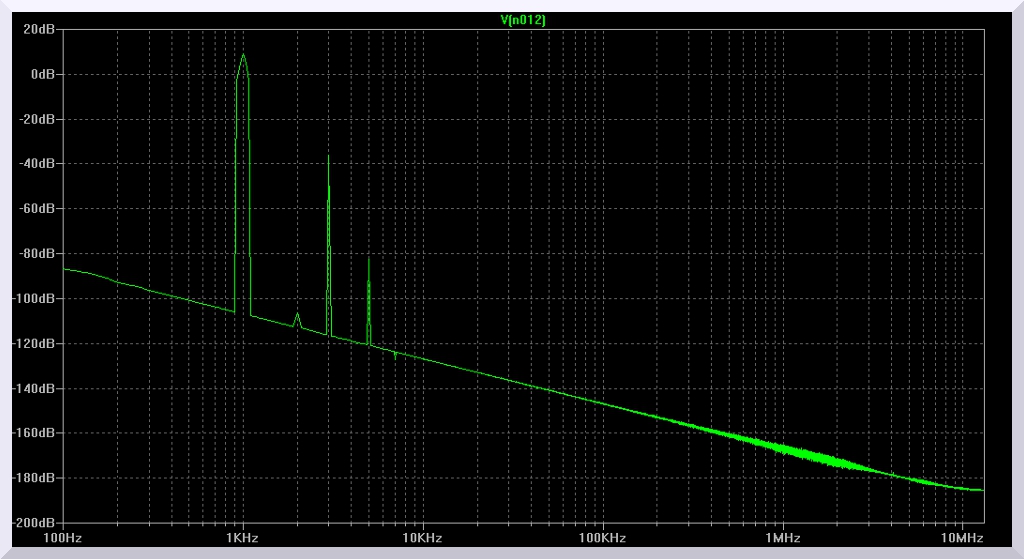Viewport: 1024px width, 559px height.
Task: Click the 10MHz horizontal axis label
Action: pyautogui.click(x=962, y=538)
